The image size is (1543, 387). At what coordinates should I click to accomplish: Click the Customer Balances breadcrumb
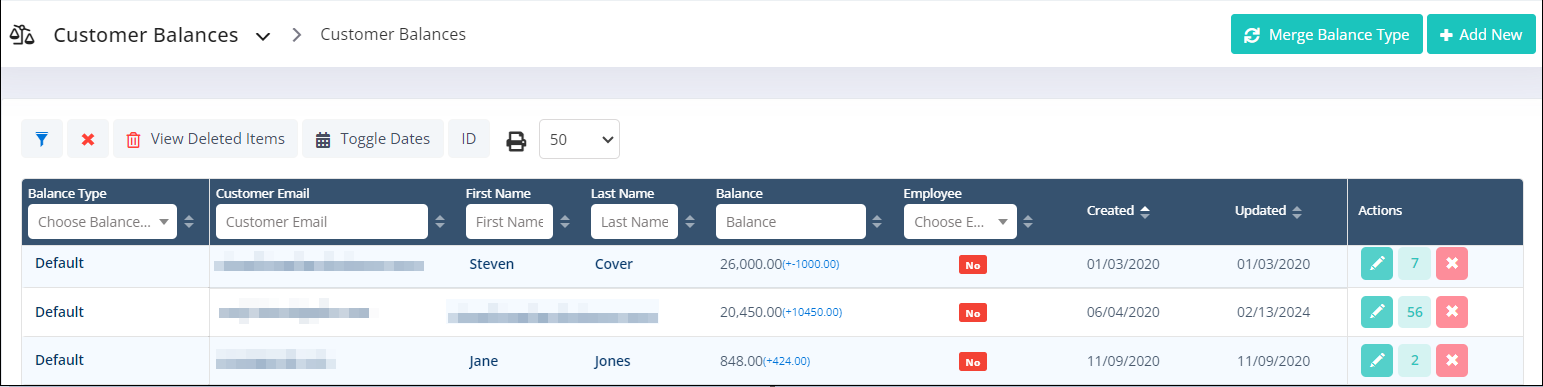[x=393, y=34]
